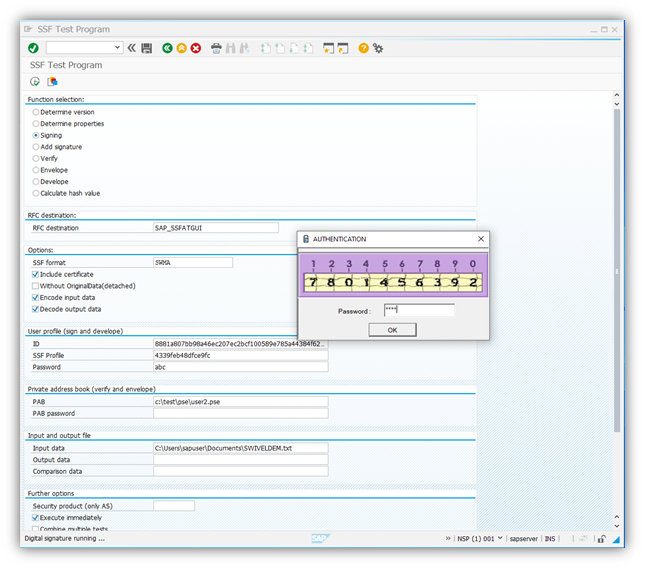The width and height of the screenshot is (645, 568).
Task: Click the Input data file field
Action: (x=241, y=448)
